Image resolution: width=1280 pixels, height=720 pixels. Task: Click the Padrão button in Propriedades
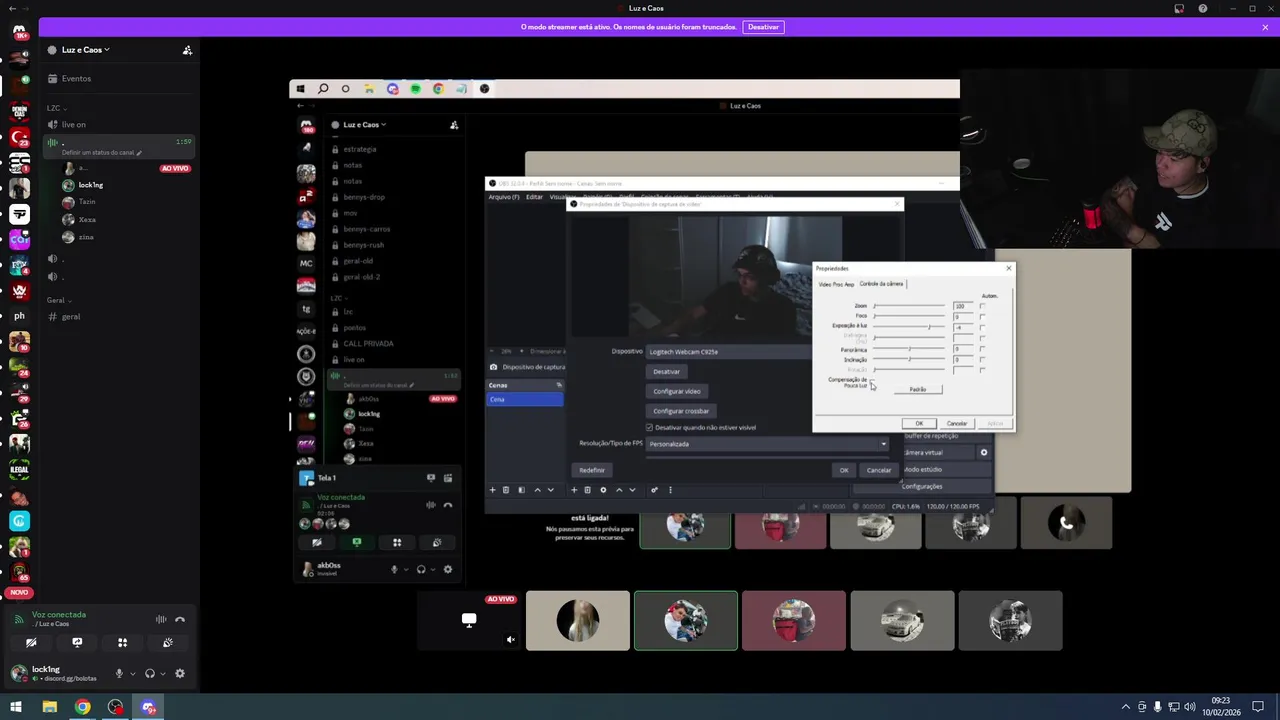(x=918, y=390)
